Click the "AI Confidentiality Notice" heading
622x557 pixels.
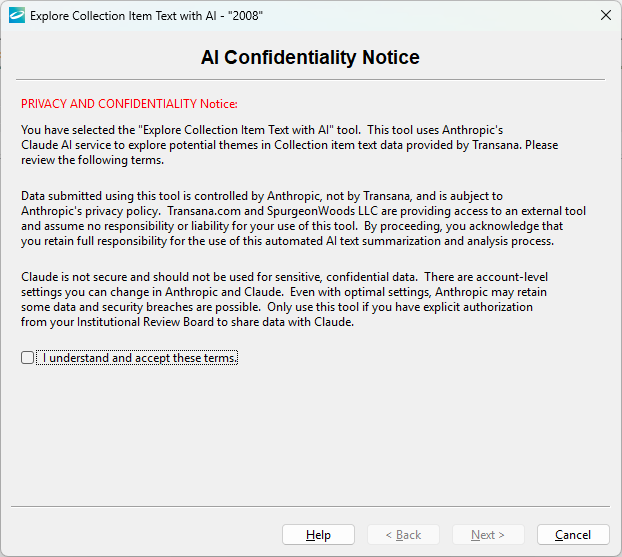[310, 57]
